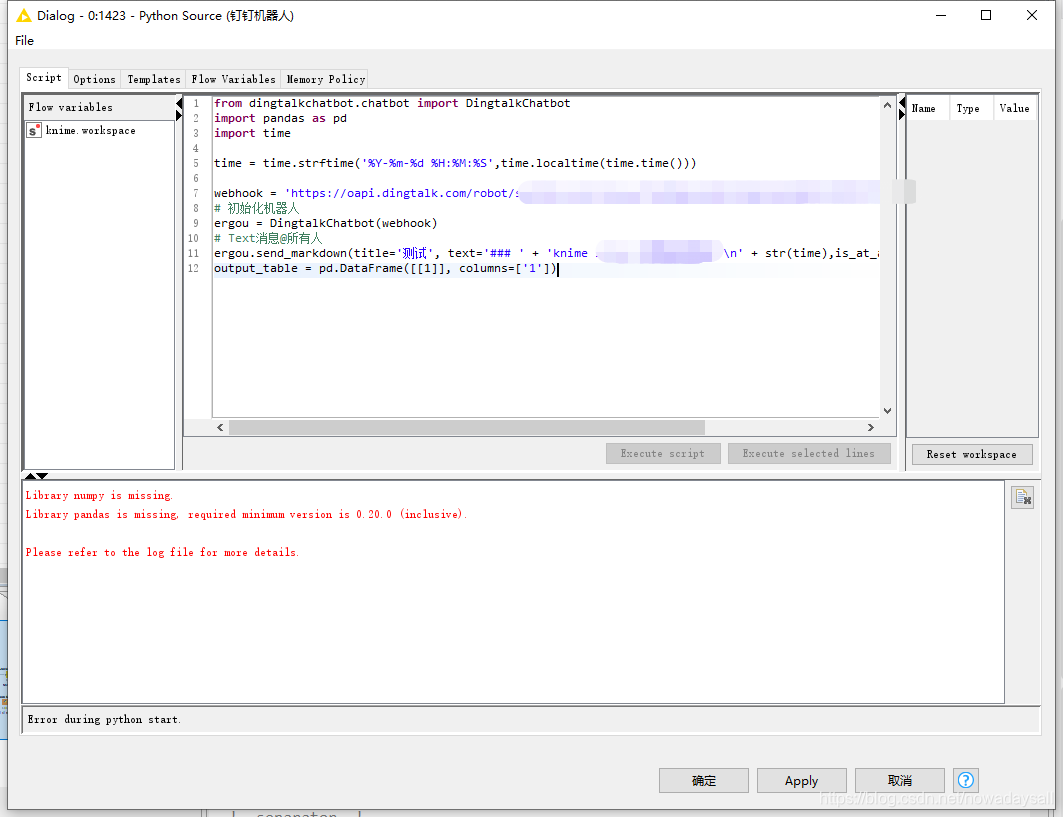Click the 'import time' code line
Image resolution: width=1063 pixels, height=817 pixels.
pos(252,133)
